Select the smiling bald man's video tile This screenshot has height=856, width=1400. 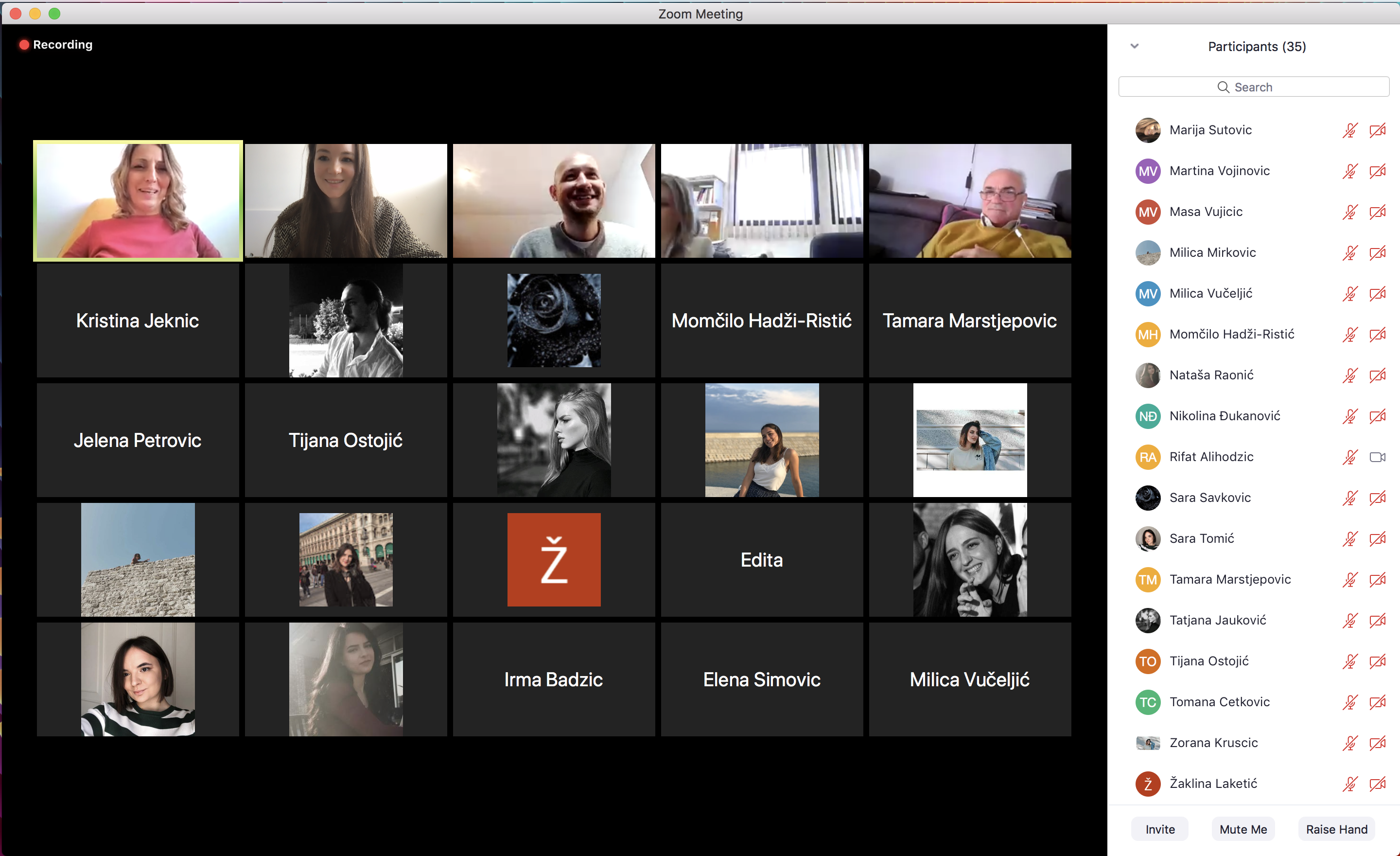(554, 201)
